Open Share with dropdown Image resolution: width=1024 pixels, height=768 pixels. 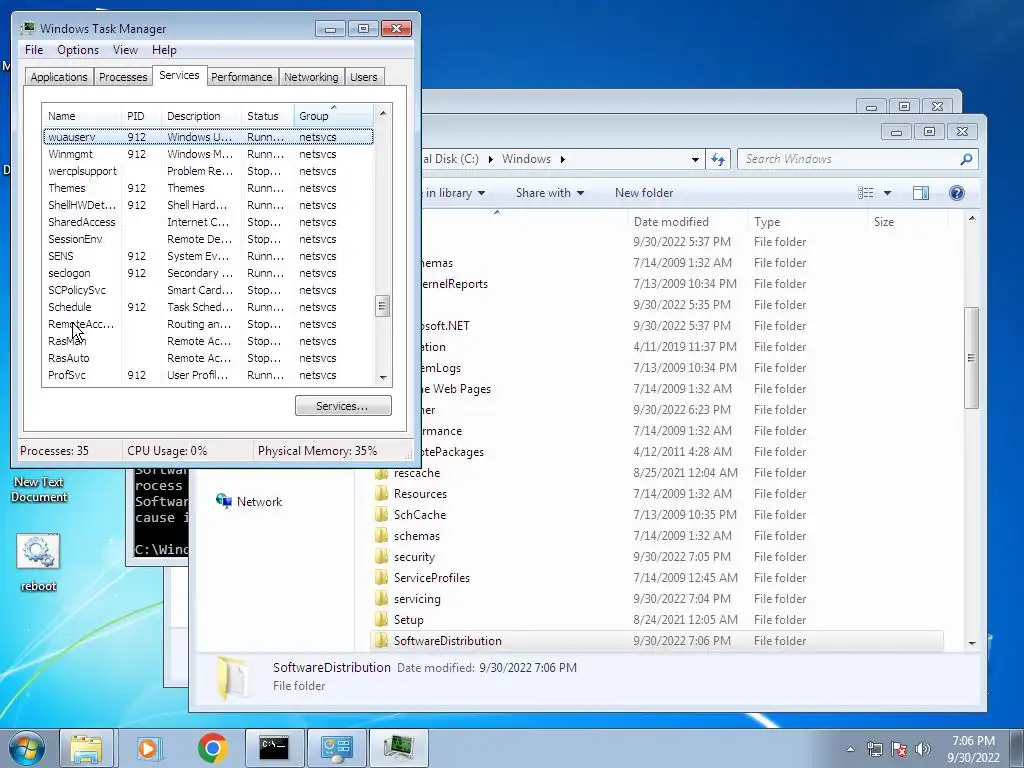tap(550, 193)
